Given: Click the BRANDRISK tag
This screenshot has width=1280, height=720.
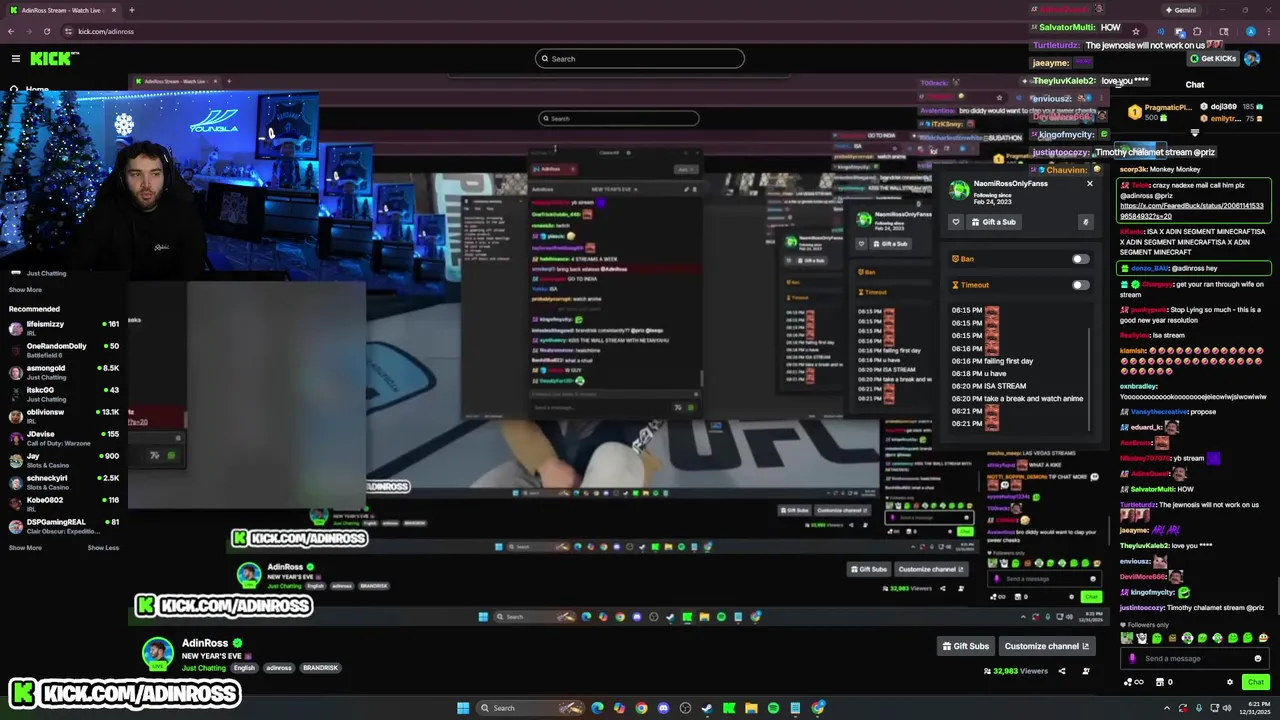Looking at the screenshot, I should [x=321, y=668].
